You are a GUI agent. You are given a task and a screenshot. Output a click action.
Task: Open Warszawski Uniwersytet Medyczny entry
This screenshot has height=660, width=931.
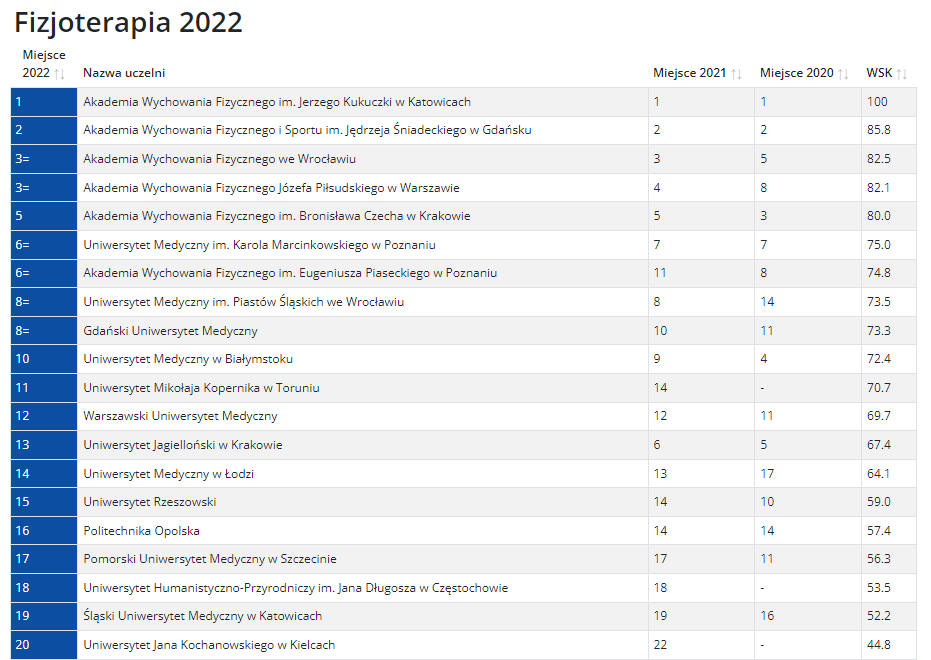180,416
